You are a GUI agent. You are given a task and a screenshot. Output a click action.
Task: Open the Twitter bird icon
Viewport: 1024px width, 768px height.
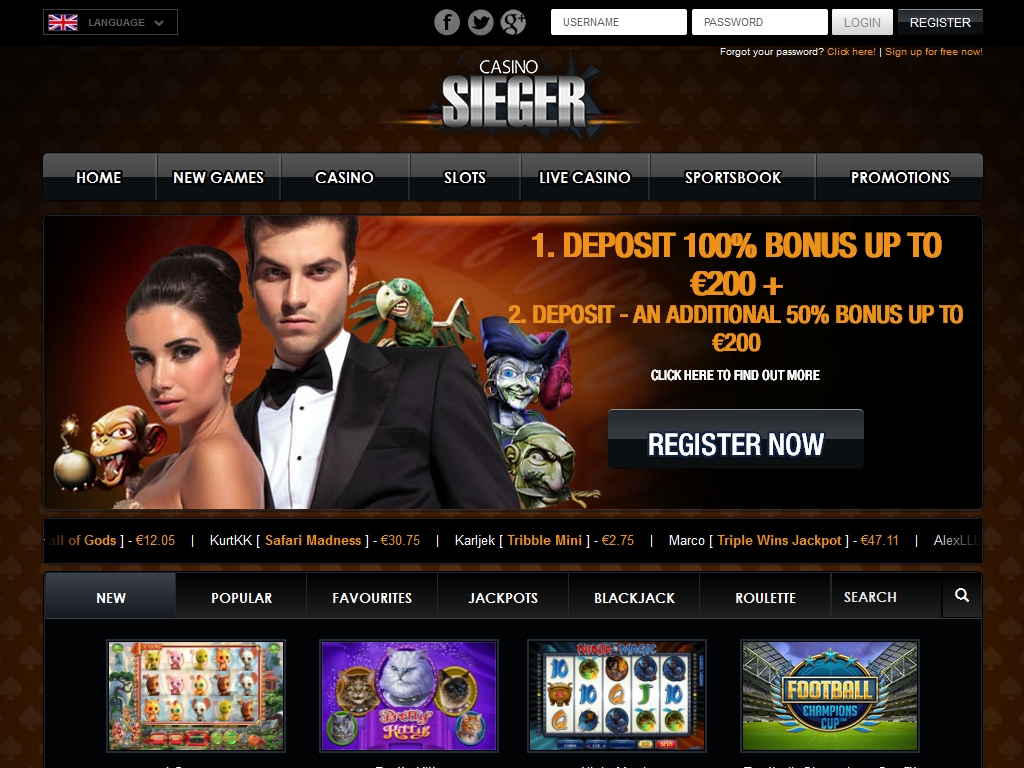tap(481, 22)
